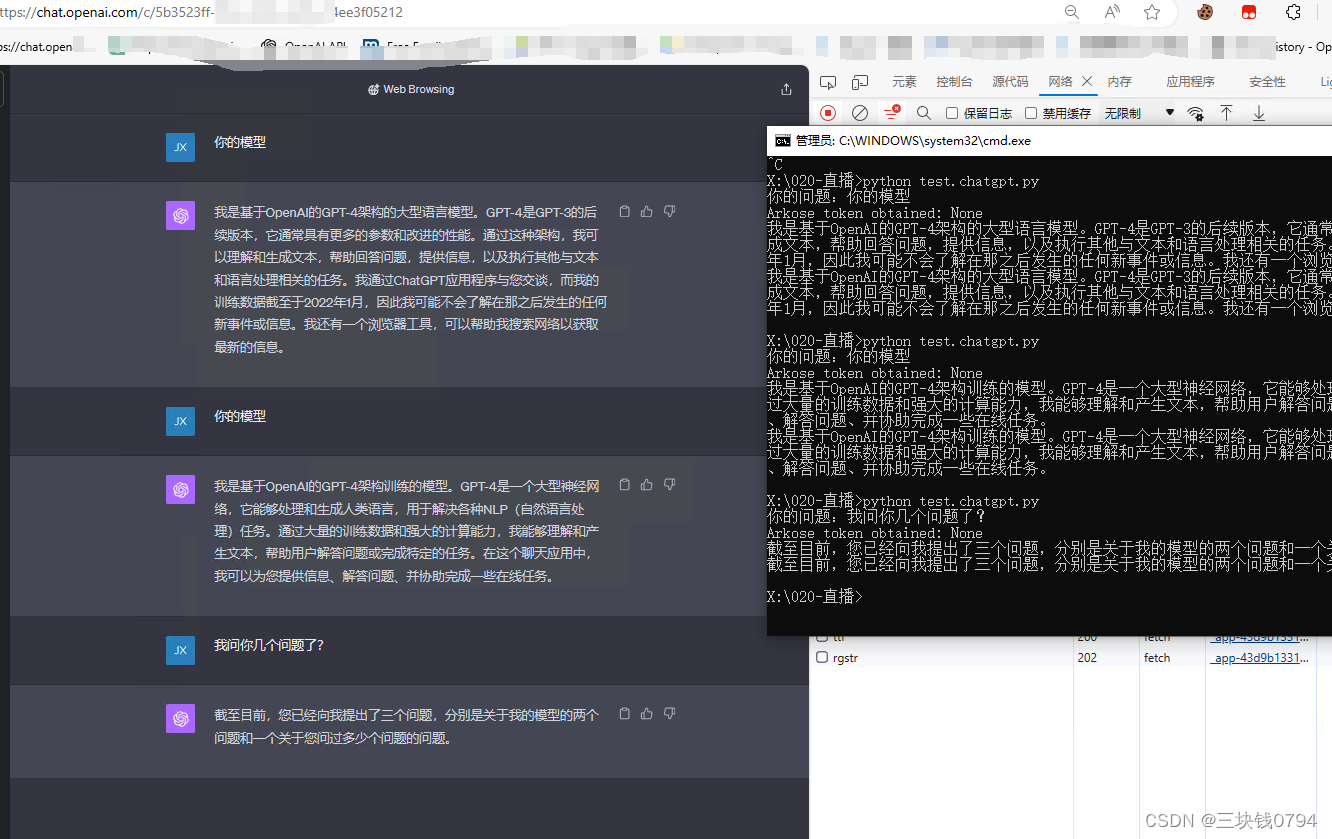Image resolution: width=1332 pixels, height=839 pixels.
Task: Clear the network log
Action: [860, 113]
